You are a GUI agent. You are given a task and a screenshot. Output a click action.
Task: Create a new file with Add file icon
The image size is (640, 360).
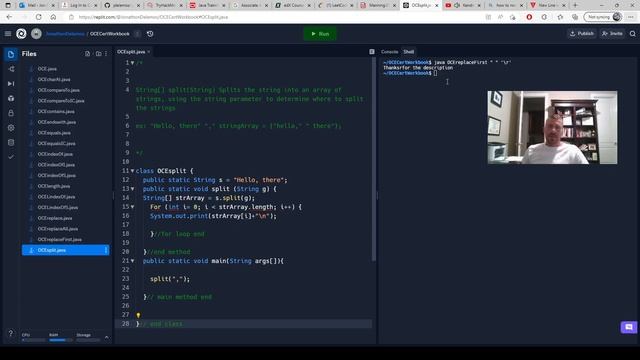click(87, 54)
